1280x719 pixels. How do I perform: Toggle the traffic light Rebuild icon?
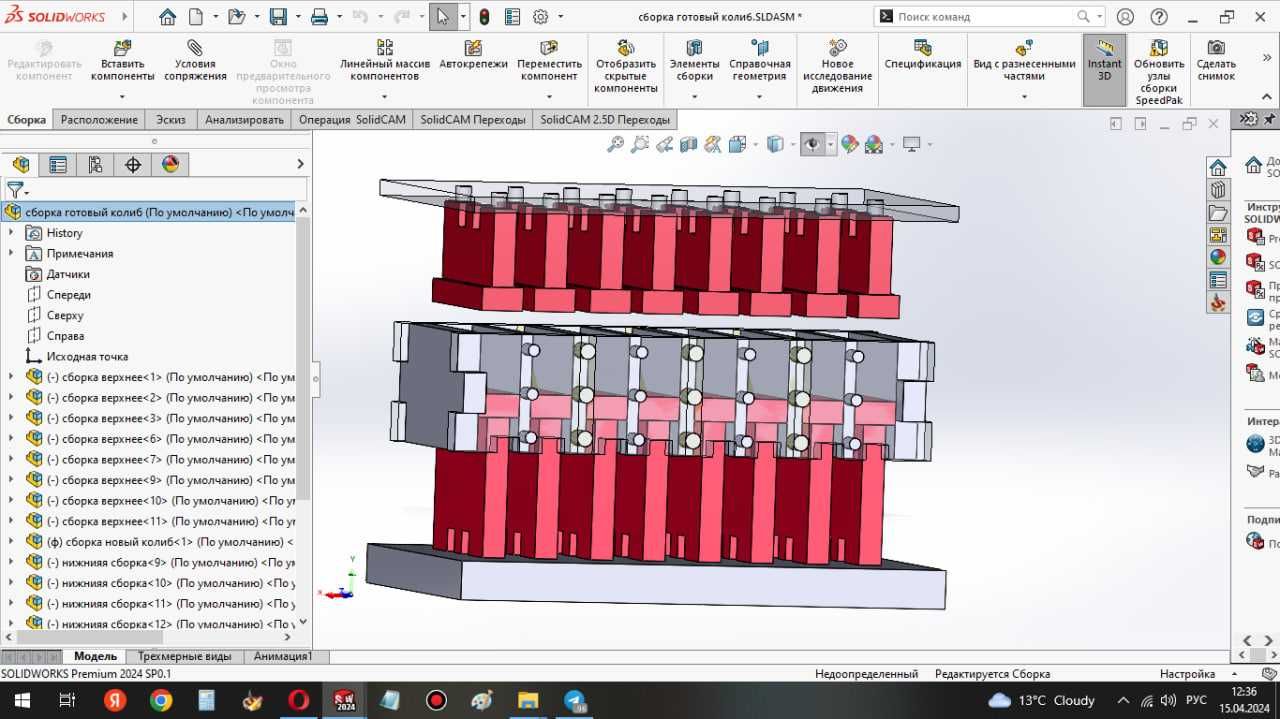point(484,17)
